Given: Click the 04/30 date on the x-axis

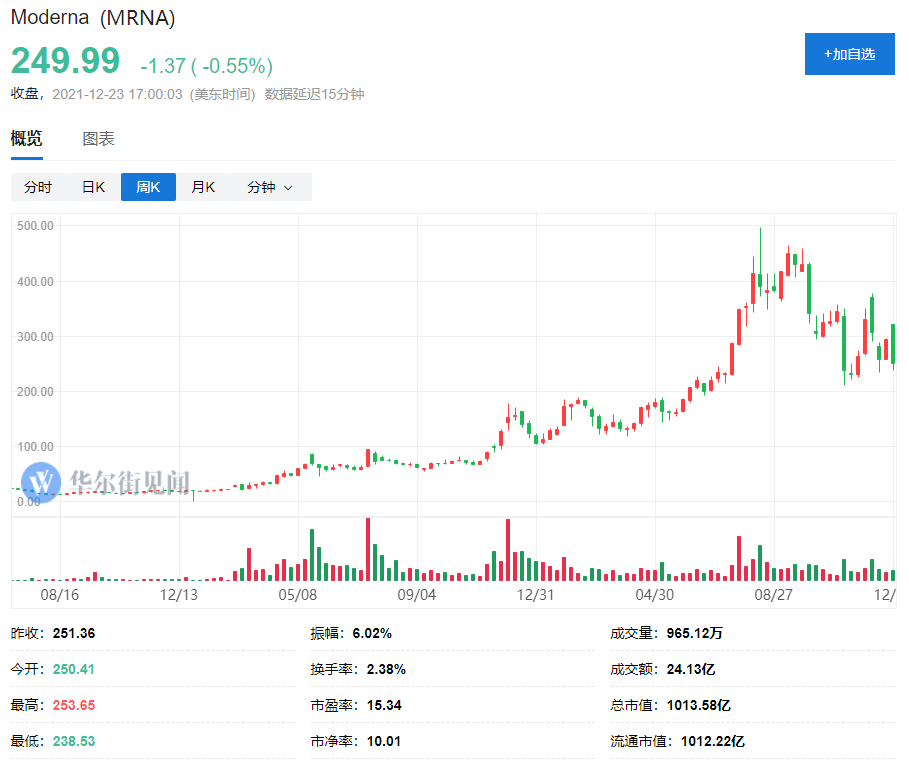Looking at the screenshot, I should [x=654, y=594].
